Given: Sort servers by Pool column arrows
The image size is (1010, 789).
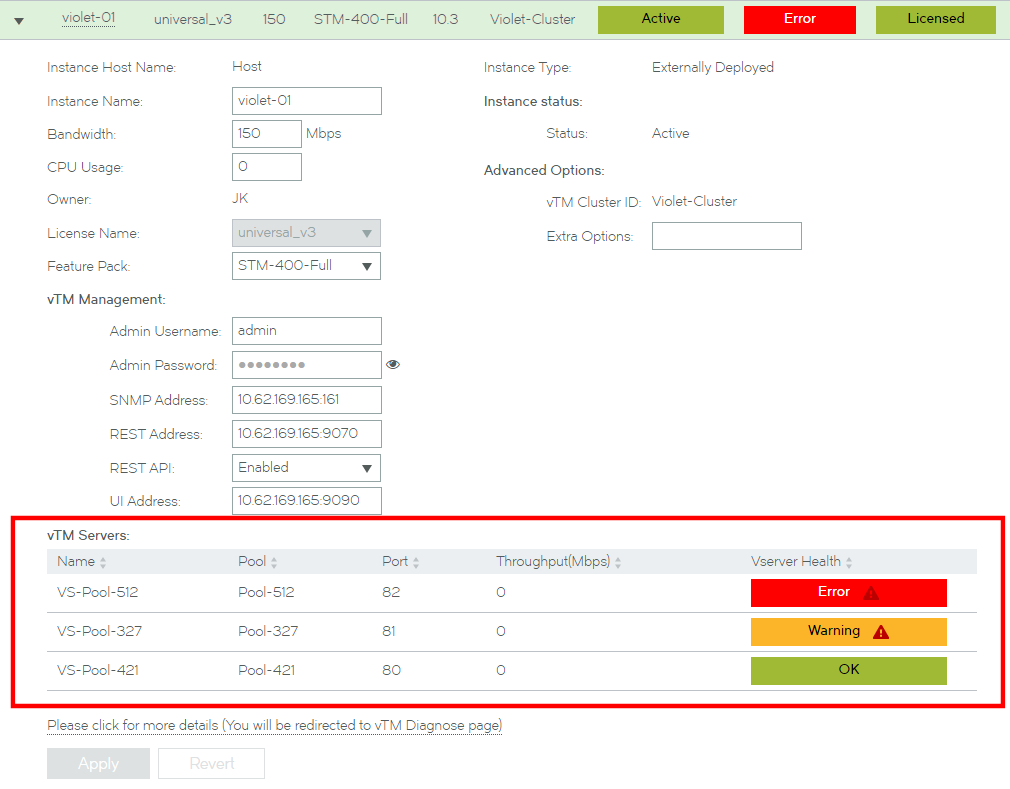Looking at the screenshot, I should pyautogui.click(x=274, y=563).
